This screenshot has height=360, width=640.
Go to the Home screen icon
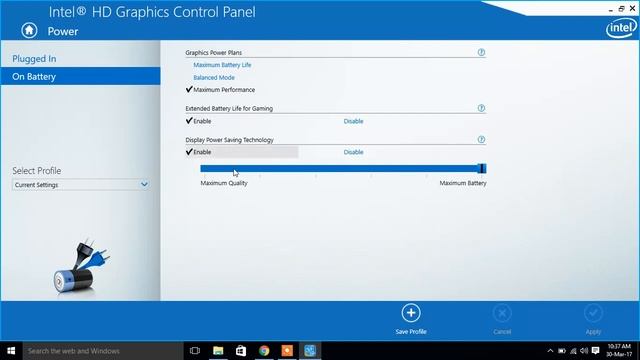[x=29, y=30]
